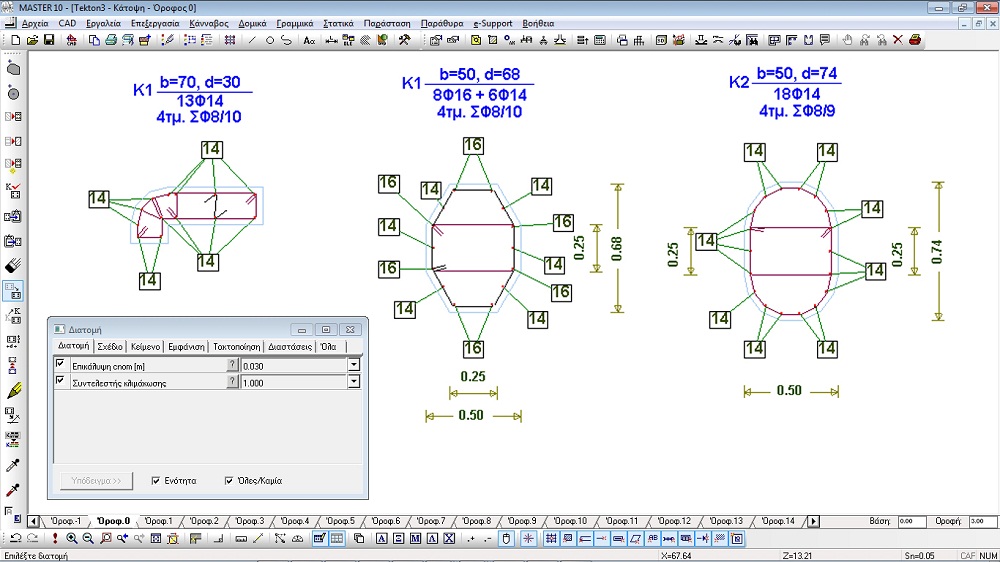1000x562 pixels.
Task: Open the Βοήθεια menu
Action: tap(538, 24)
